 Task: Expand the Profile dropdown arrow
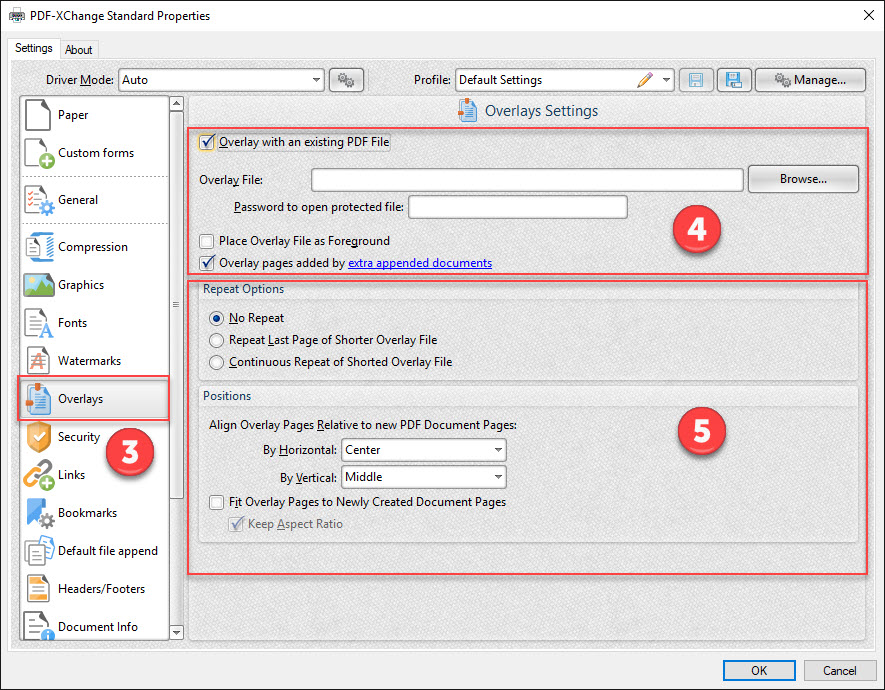pos(666,80)
